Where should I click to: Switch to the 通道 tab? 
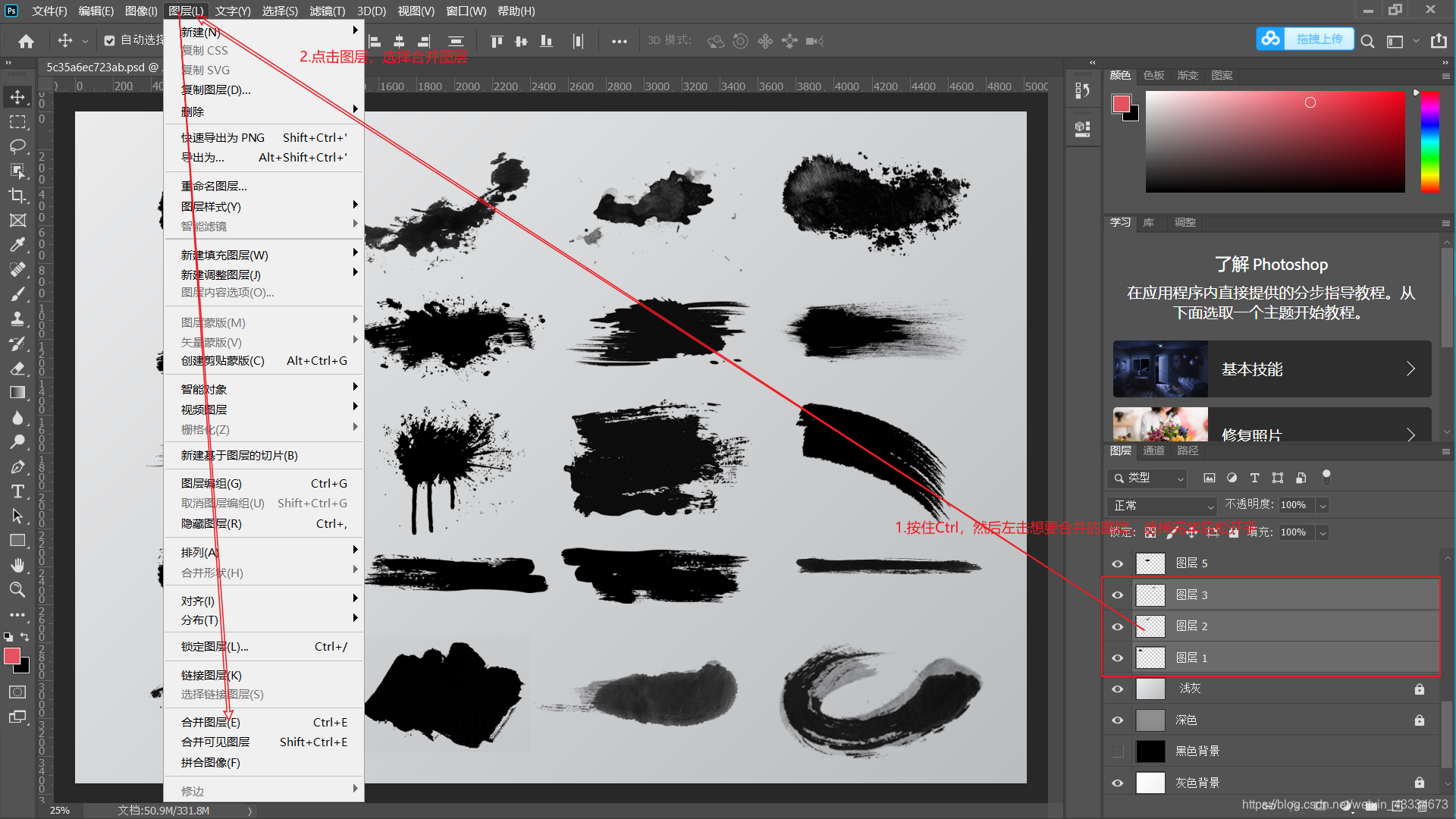click(1153, 450)
